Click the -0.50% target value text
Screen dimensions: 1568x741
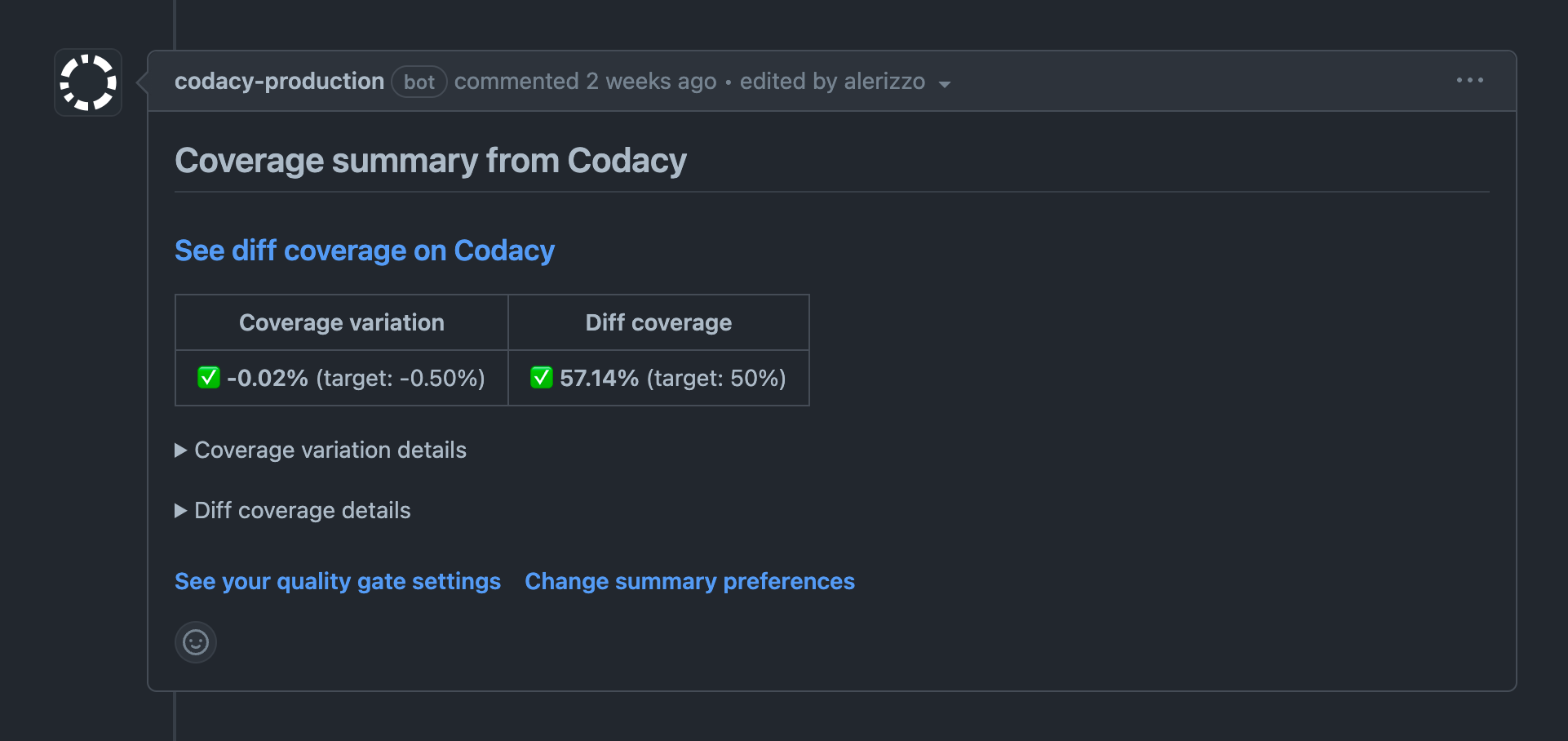point(431,378)
